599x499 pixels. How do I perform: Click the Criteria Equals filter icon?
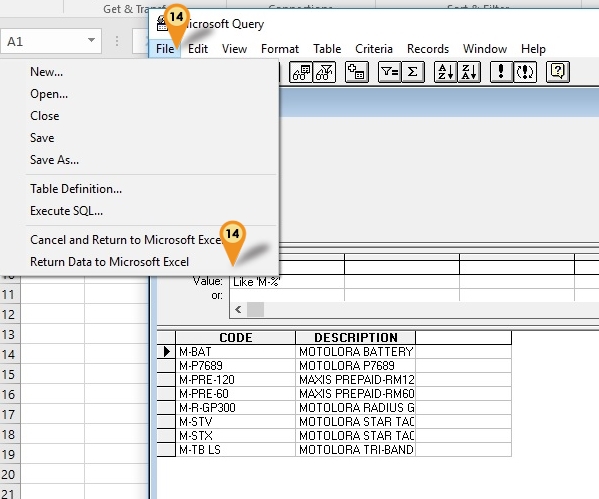tap(389, 72)
